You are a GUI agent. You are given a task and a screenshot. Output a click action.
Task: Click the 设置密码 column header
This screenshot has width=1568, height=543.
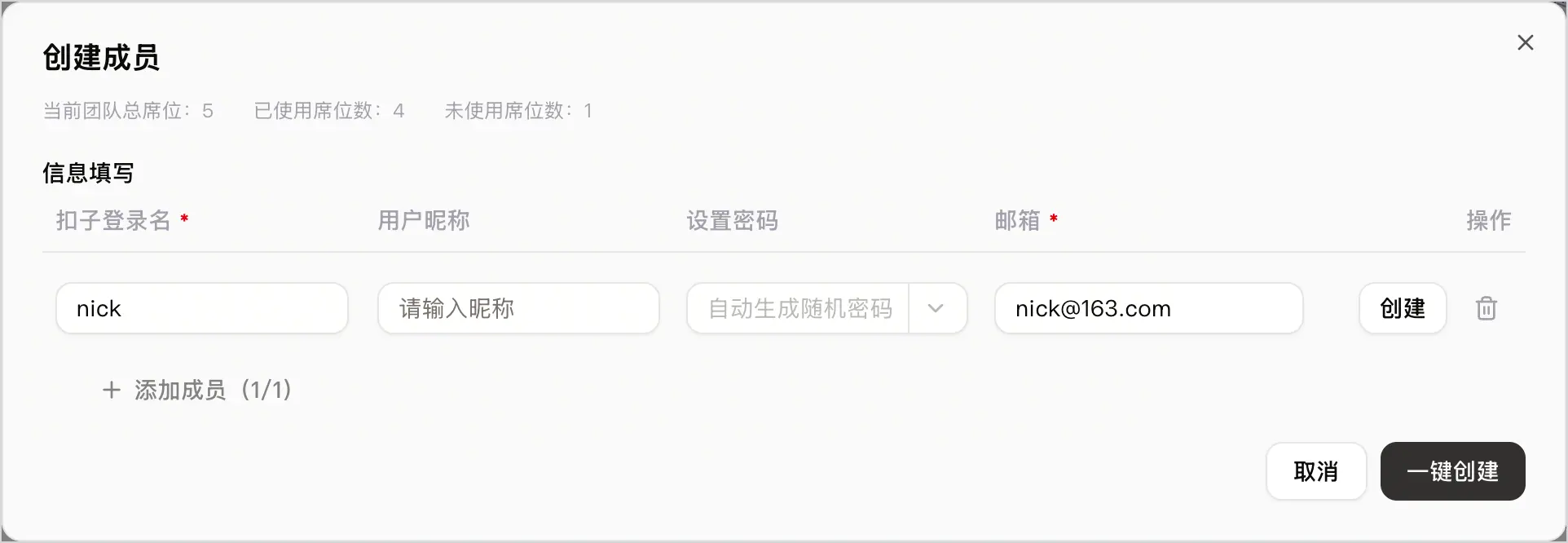(x=732, y=220)
